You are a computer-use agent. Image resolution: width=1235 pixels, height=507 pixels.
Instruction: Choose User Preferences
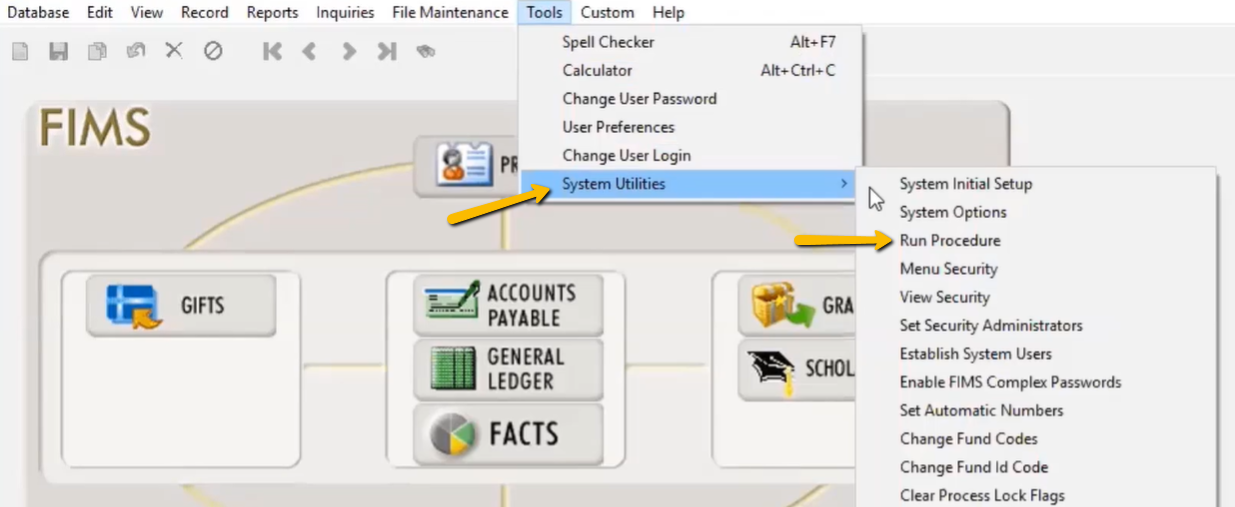tap(690, 127)
